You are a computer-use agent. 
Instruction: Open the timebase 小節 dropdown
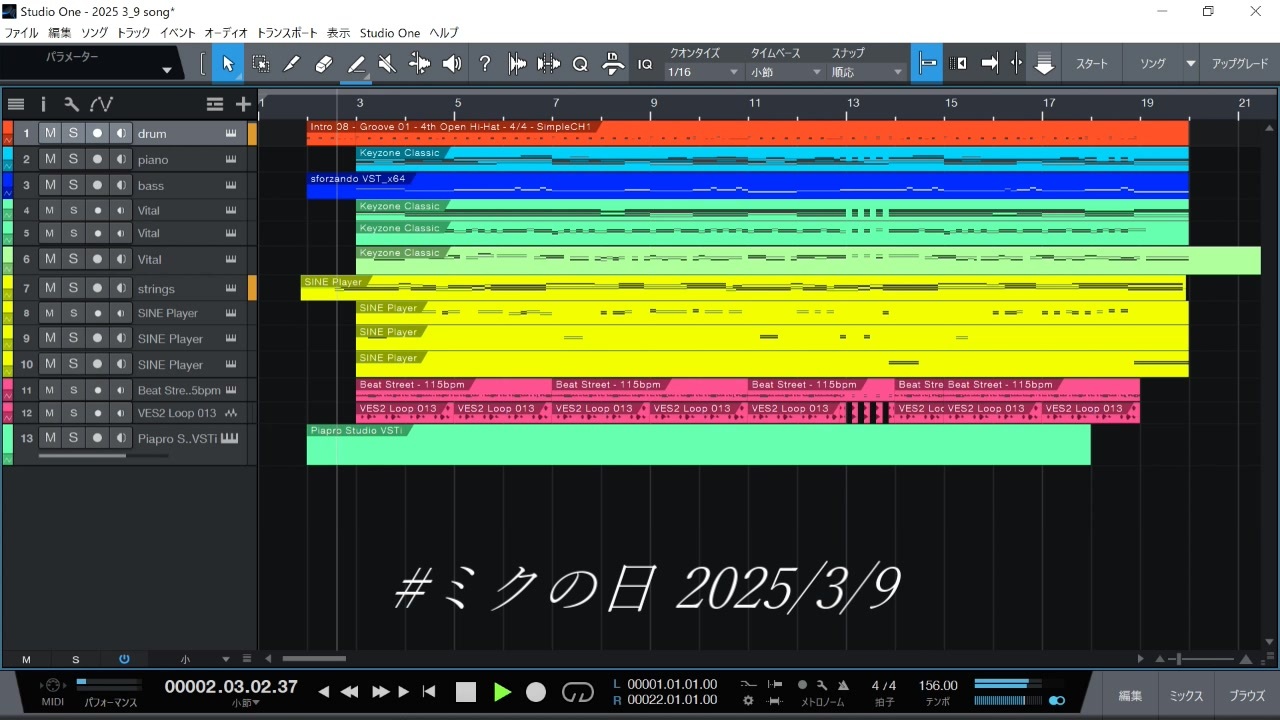tap(787, 72)
